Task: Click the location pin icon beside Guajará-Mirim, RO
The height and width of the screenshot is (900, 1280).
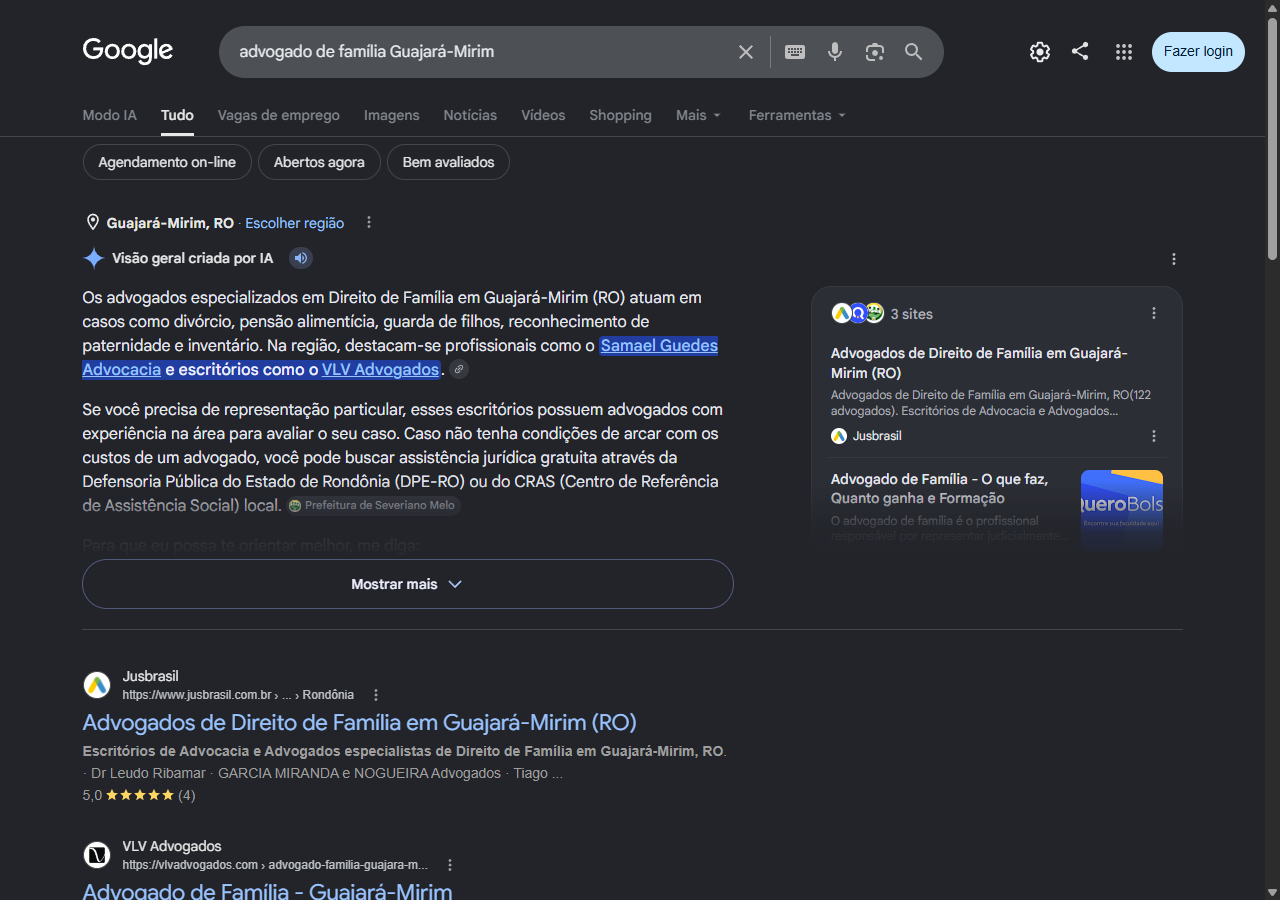Action: 93,223
